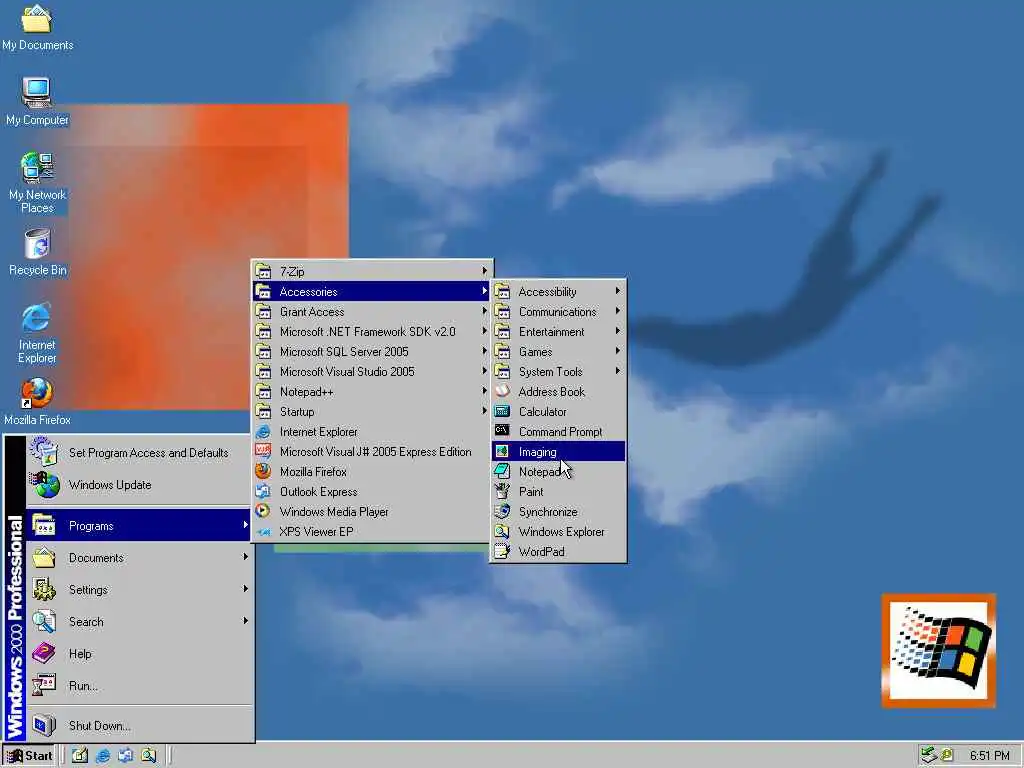Open Microsoft Visual Studio 2005 group

coord(372,372)
